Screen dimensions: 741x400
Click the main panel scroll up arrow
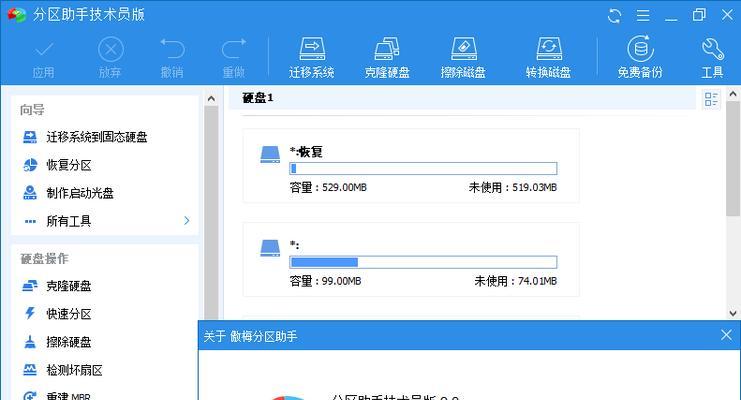point(733,94)
